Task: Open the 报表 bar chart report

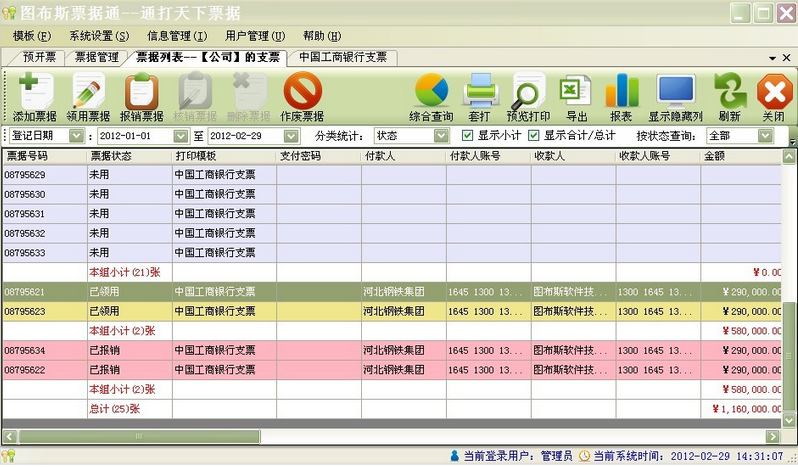Action: 621,97
